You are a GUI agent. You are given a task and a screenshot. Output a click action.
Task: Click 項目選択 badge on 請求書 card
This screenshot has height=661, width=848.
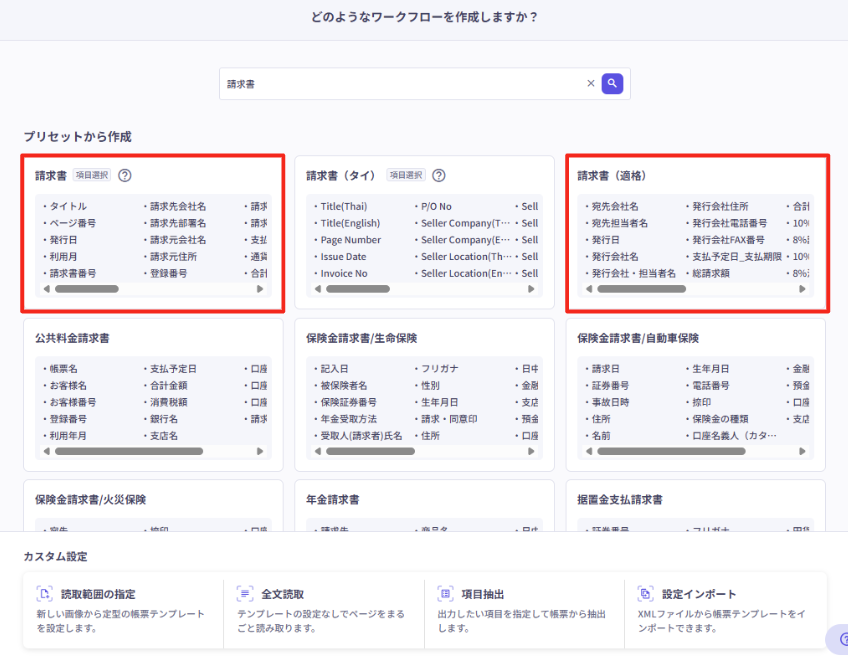(92, 175)
